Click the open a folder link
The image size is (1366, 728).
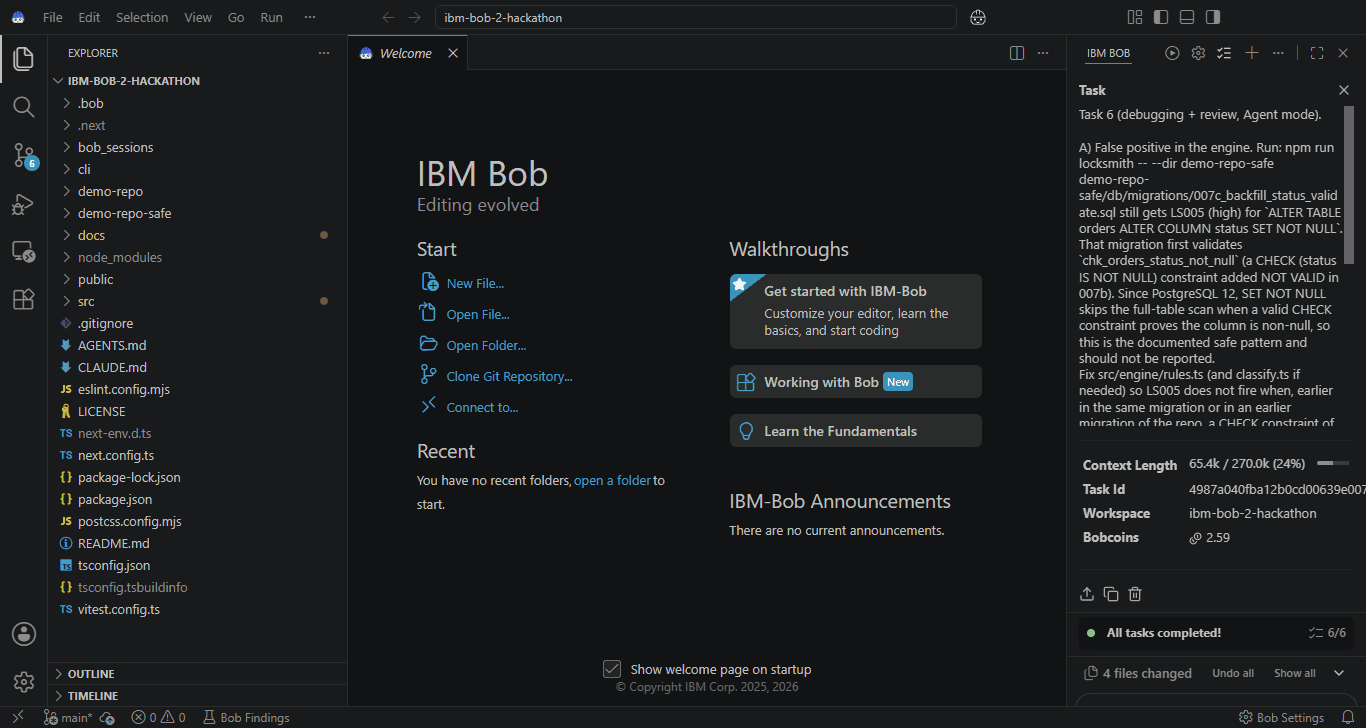click(x=613, y=480)
